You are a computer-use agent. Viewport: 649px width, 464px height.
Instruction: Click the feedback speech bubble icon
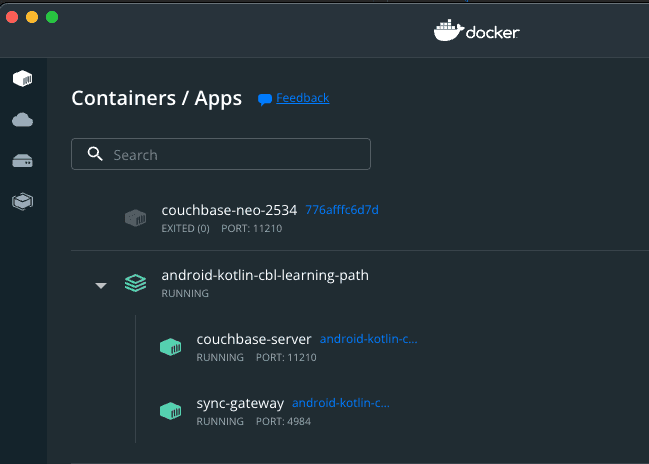click(265, 99)
